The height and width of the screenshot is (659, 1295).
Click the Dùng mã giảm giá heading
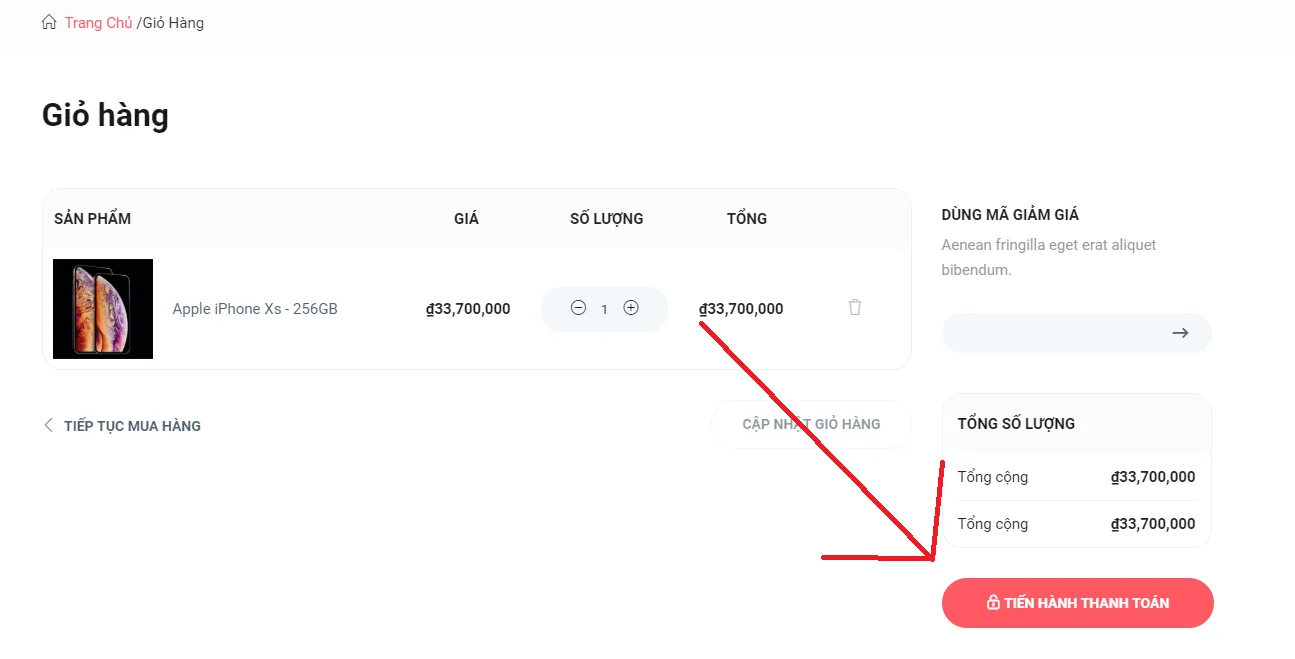[1010, 215]
